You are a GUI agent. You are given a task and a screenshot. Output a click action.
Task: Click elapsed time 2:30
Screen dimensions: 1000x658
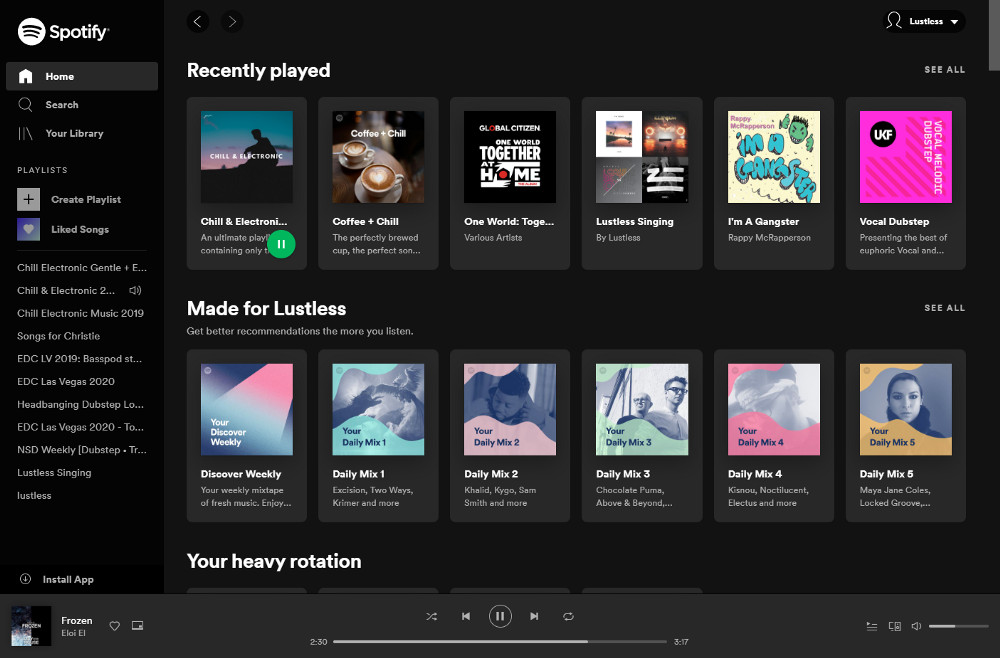click(x=318, y=642)
